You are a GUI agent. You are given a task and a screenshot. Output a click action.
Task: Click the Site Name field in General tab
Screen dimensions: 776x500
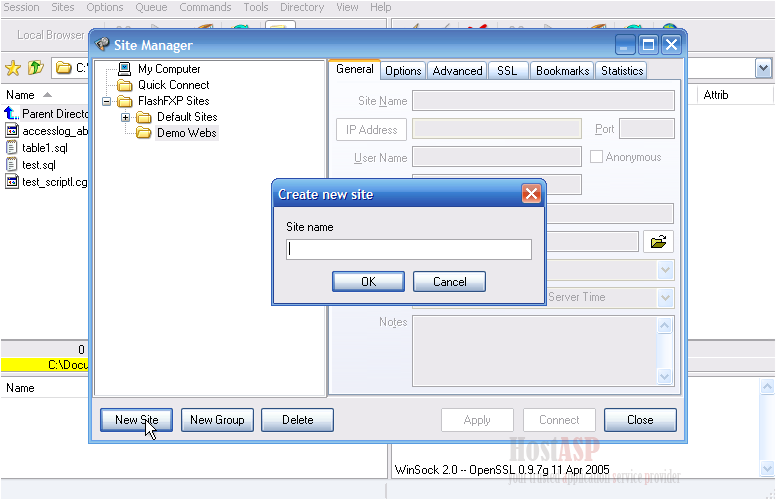[543, 101]
